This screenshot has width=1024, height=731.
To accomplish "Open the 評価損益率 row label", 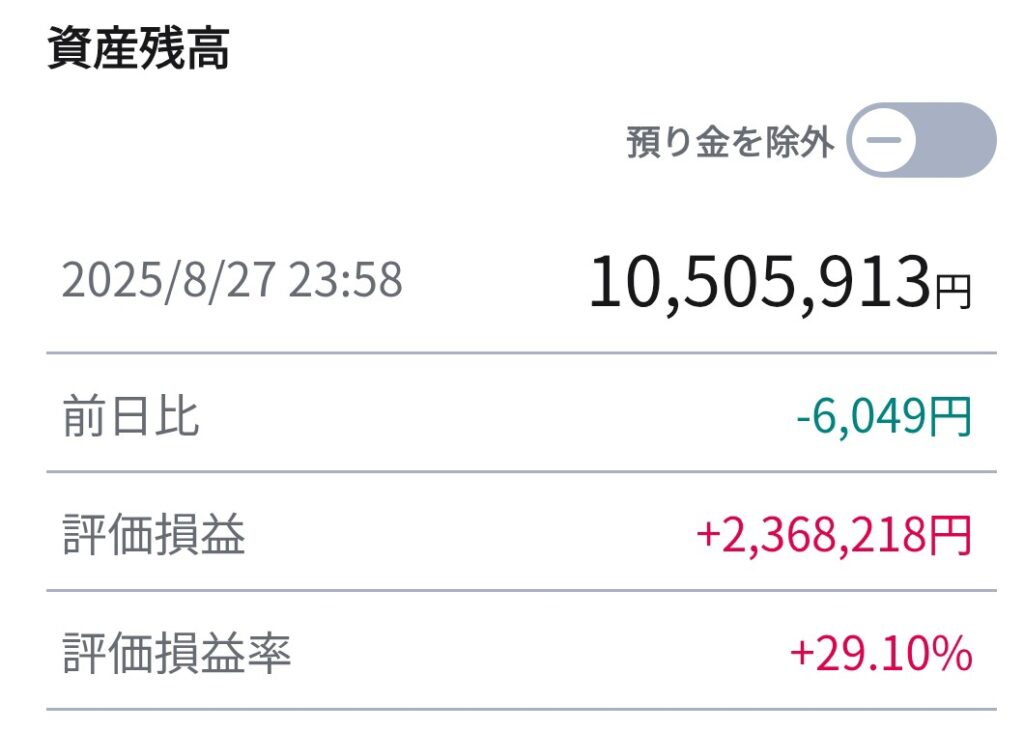I will coord(177,655).
